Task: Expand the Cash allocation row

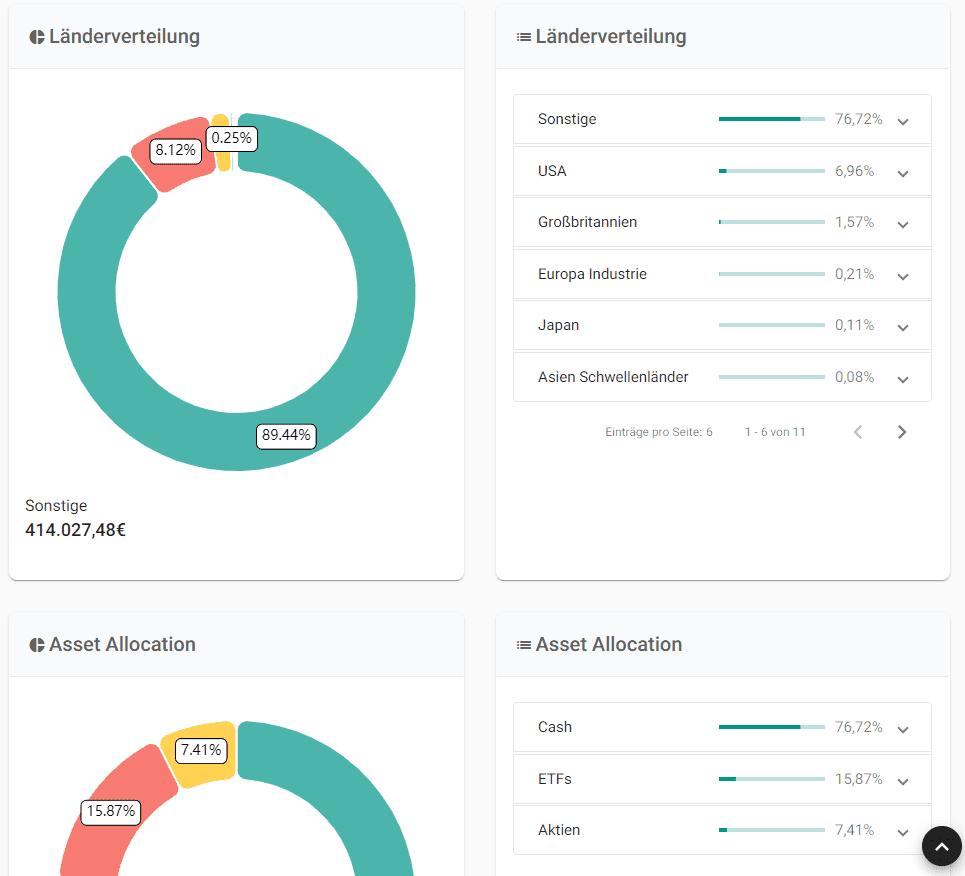Action: click(x=903, y=729)
